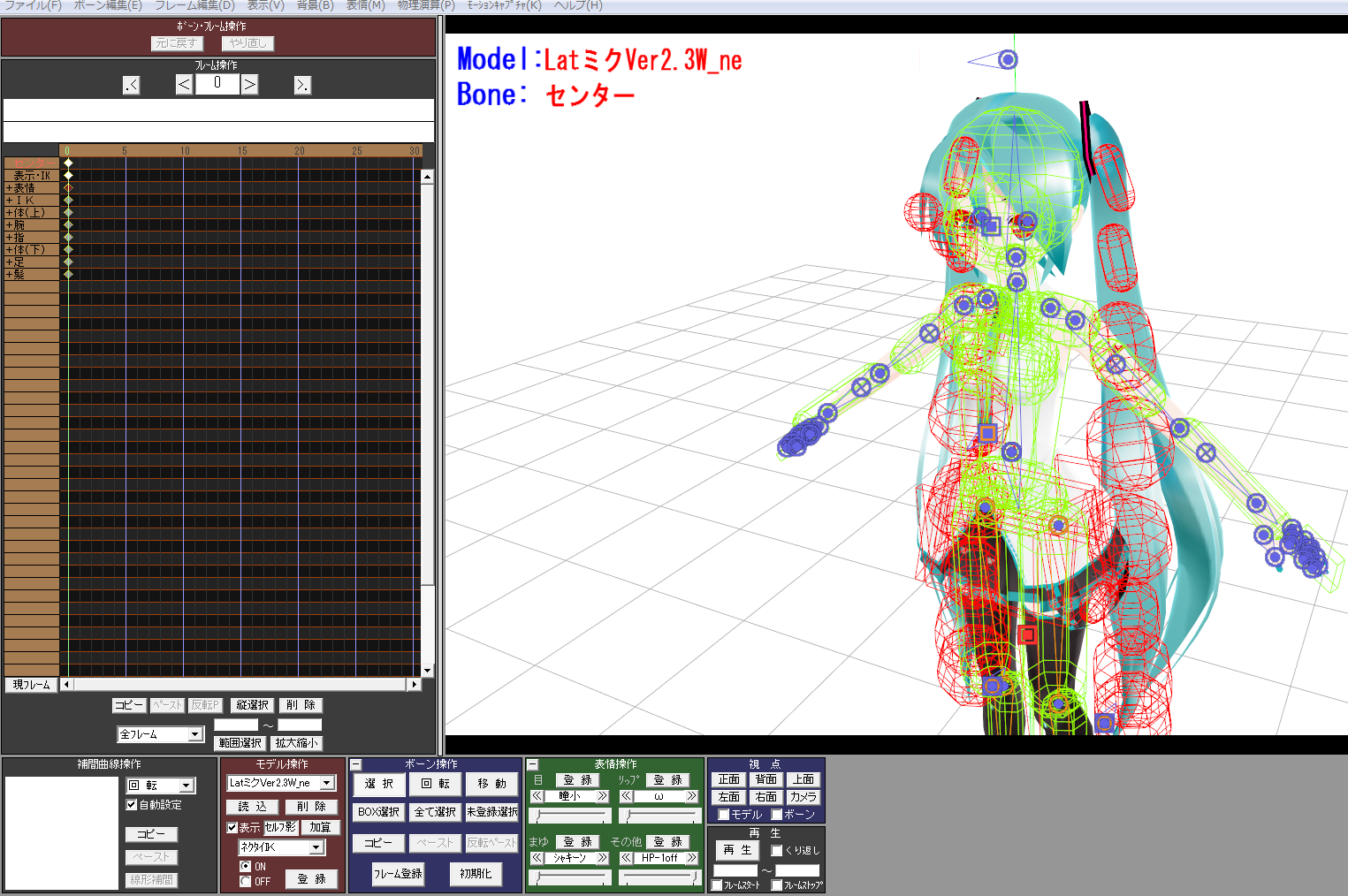
Task: Expand the +表情 track group
Action: coord(20,188)
